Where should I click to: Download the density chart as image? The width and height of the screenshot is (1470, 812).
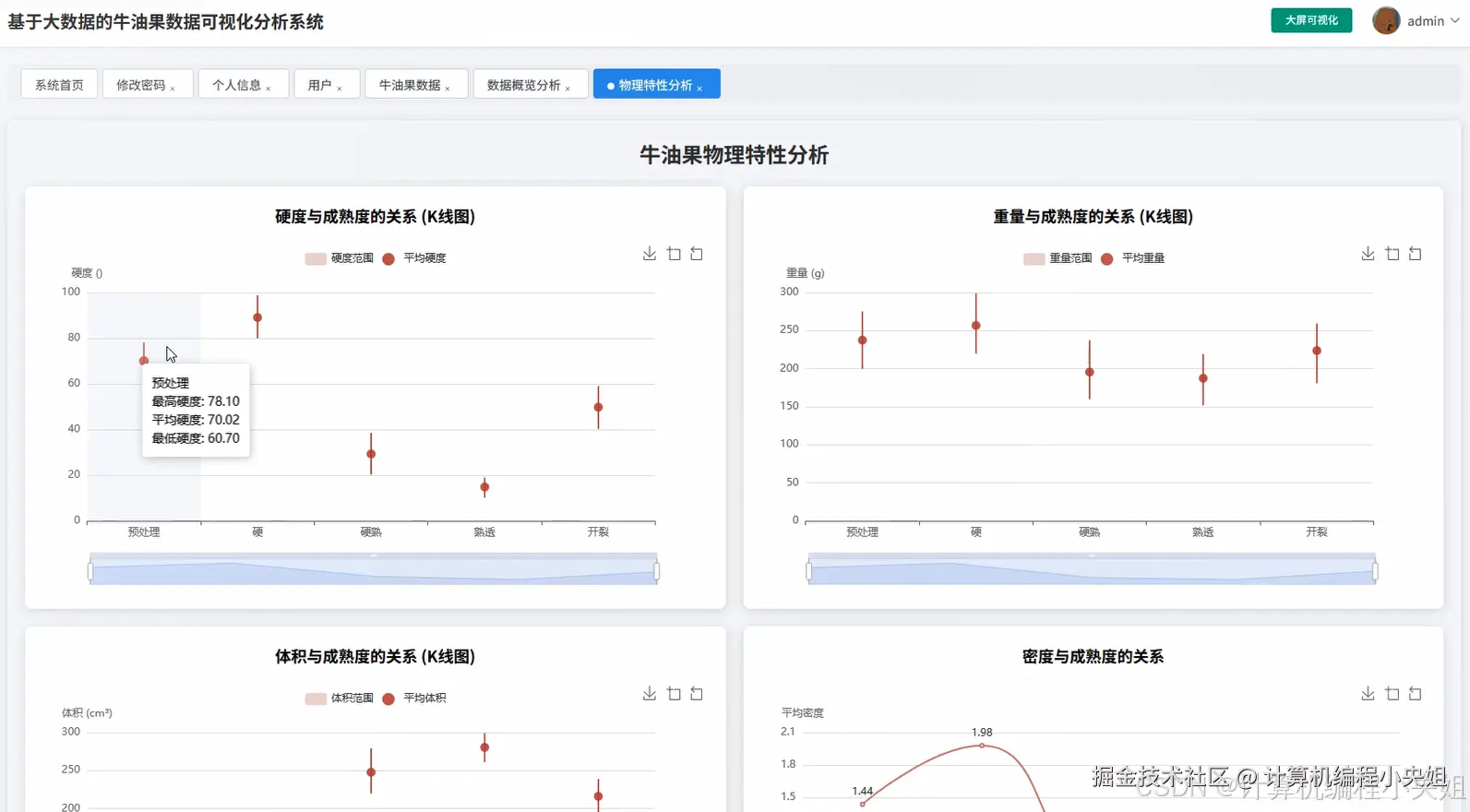1368,694
